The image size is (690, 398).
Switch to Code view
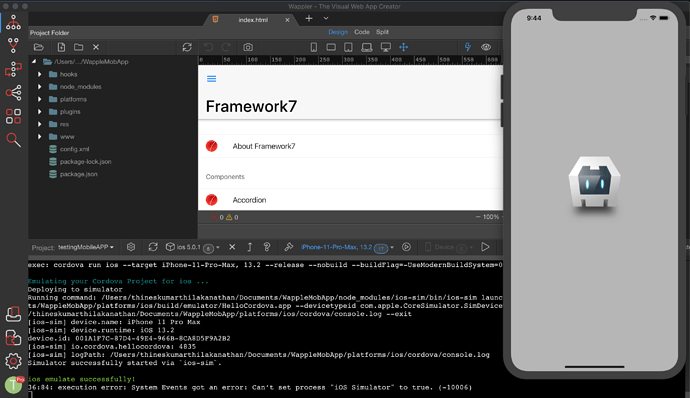tap(362, 32)
